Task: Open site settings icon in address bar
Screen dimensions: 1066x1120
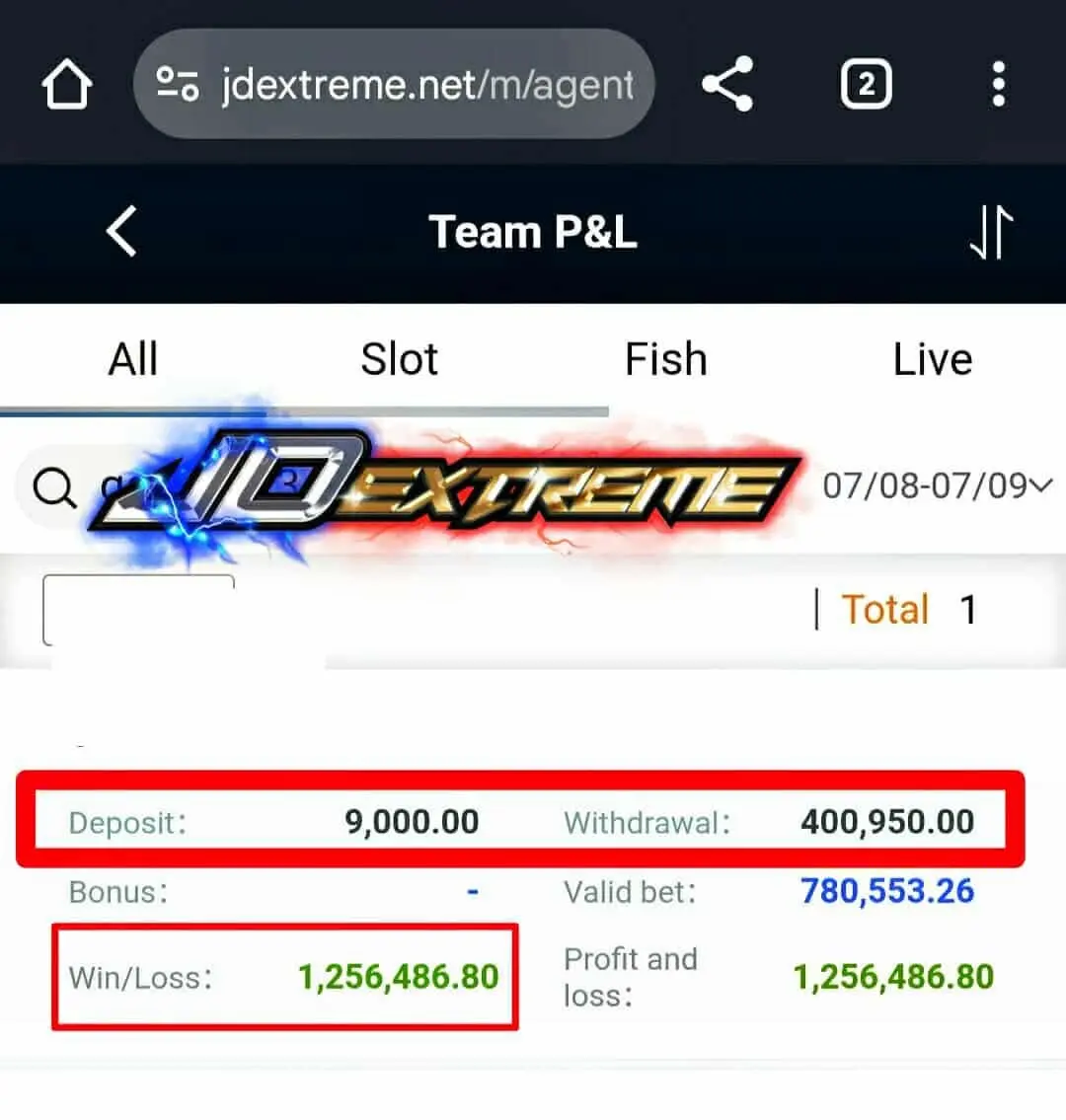Action: [x=178, y=84]
